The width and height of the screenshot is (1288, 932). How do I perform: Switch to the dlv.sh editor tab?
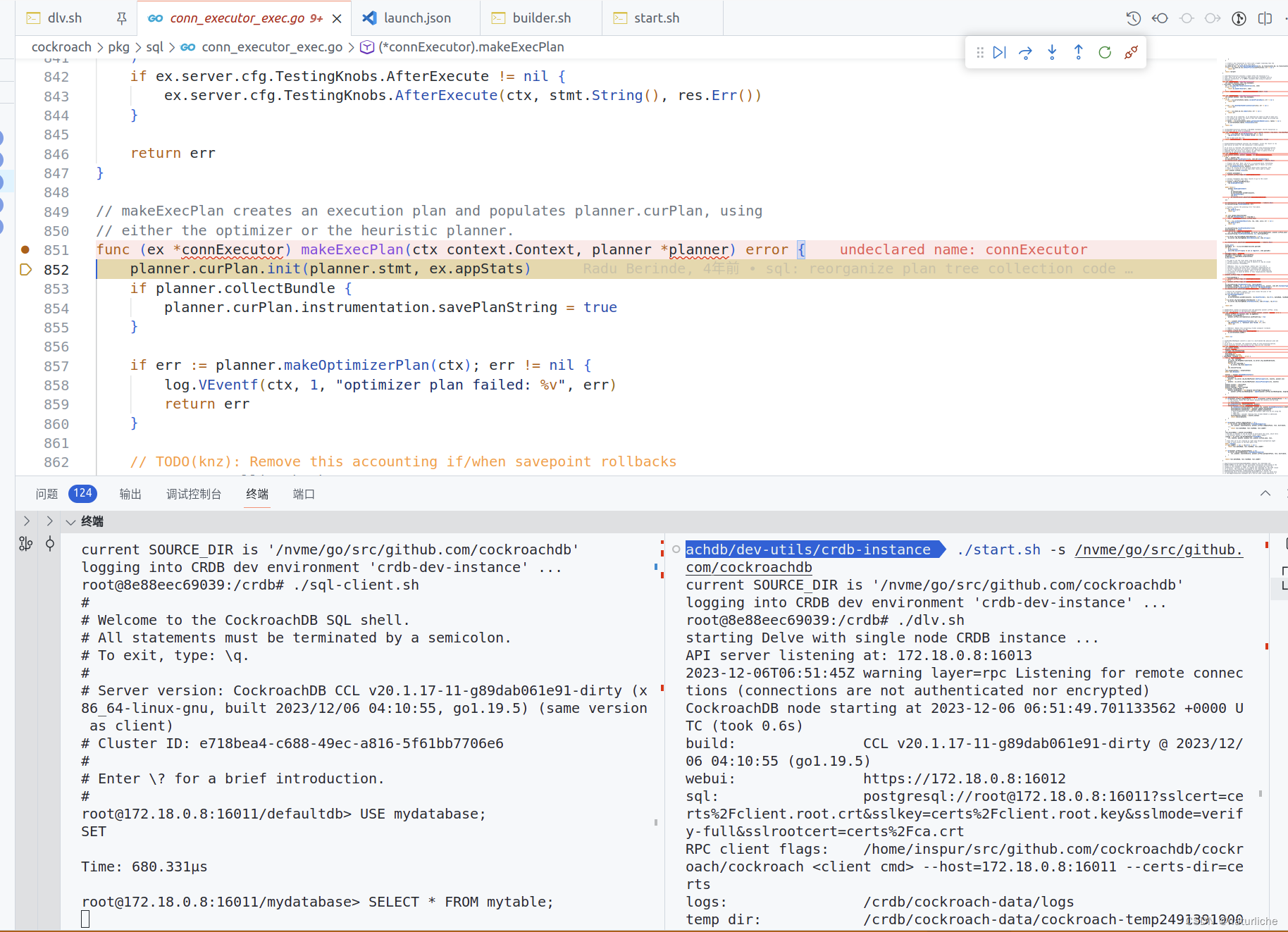[64, 18]
